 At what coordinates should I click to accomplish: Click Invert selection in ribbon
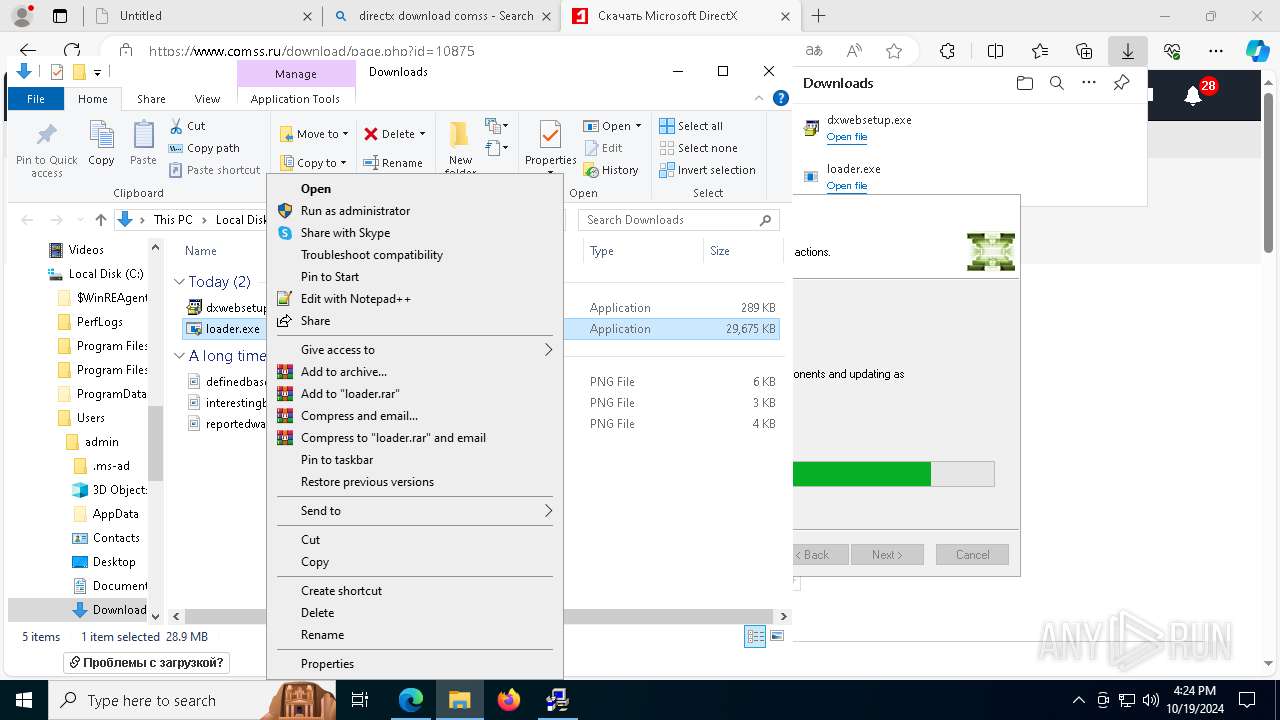707,170
